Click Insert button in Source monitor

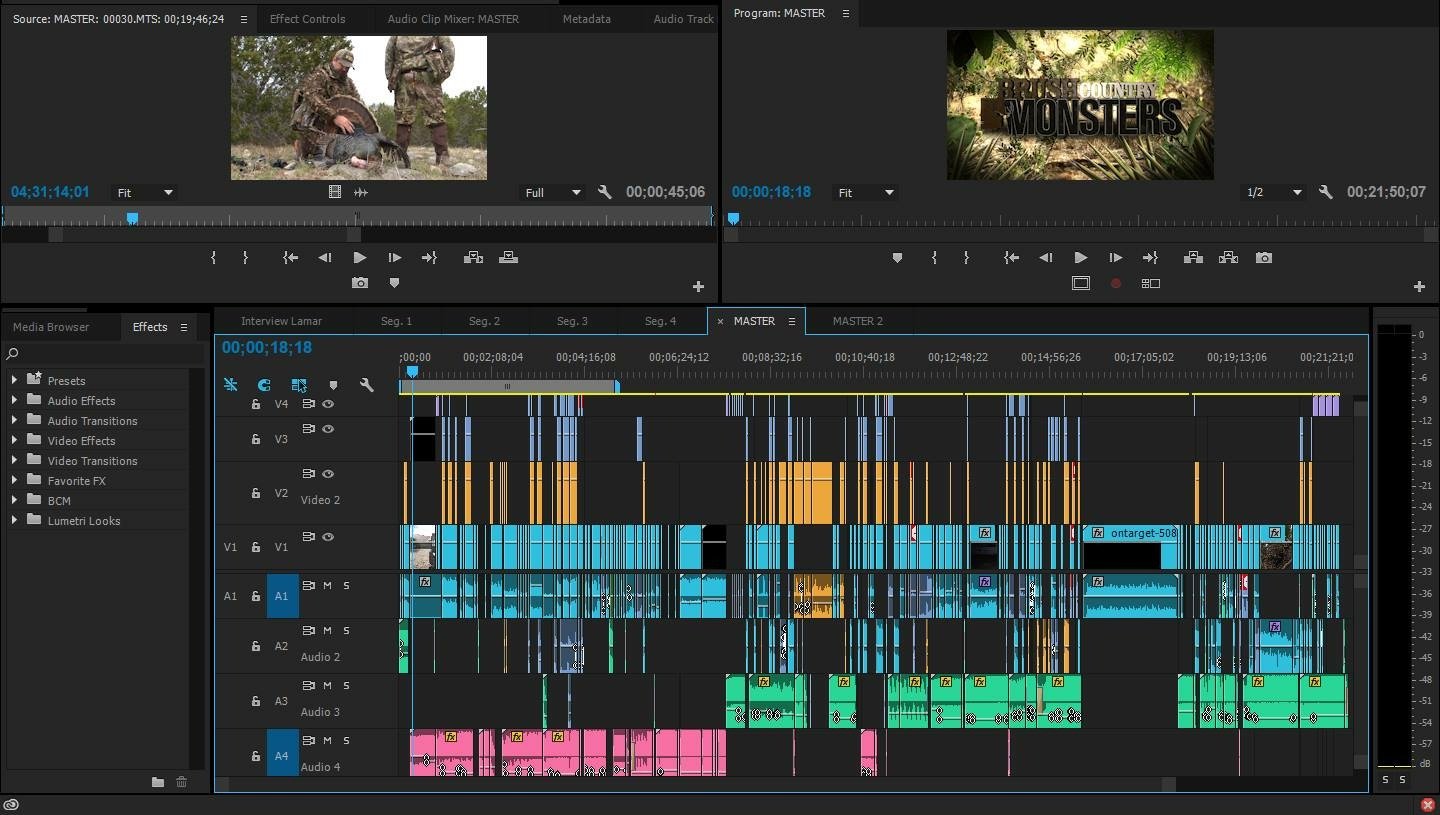pyautogui.click(x=474, y=258)
